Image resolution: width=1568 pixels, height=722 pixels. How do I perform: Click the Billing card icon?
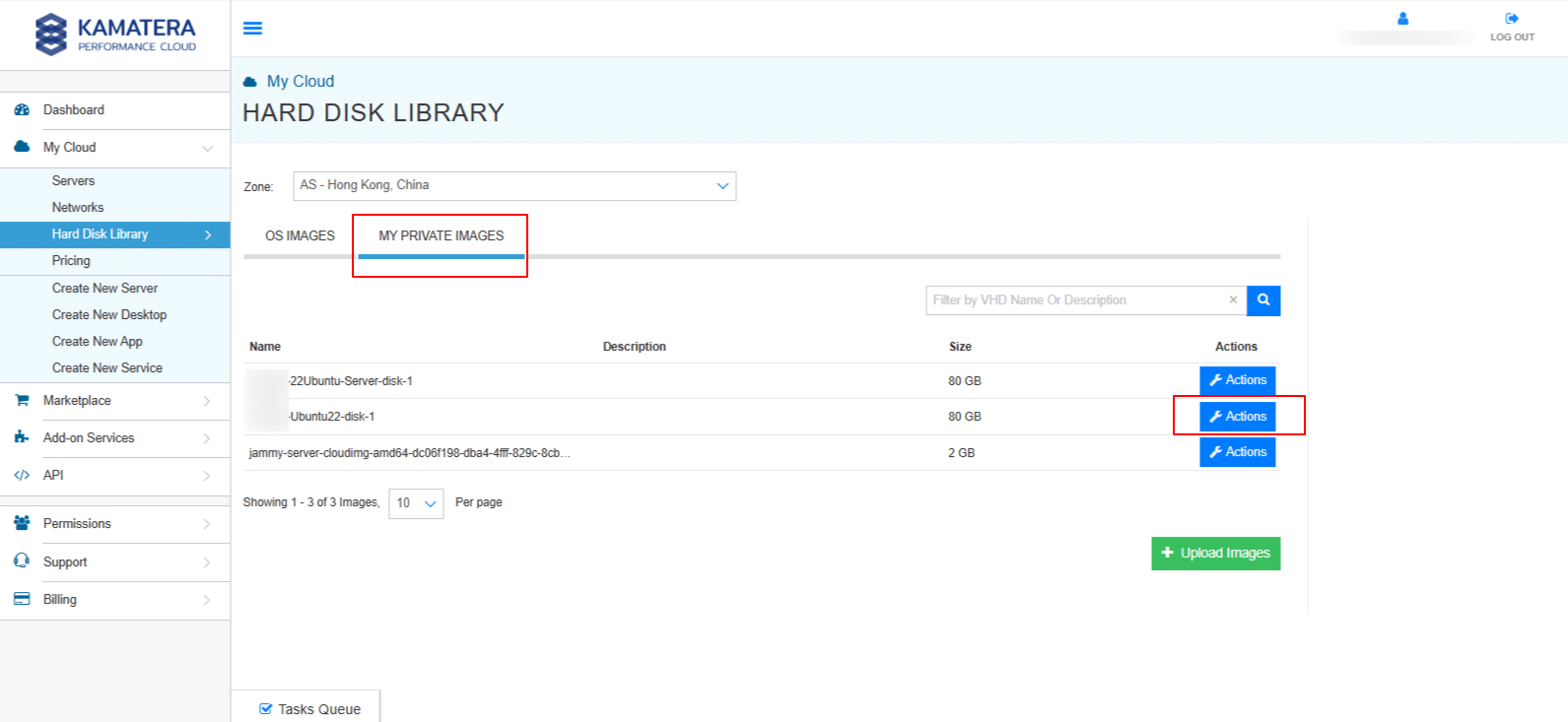point(22,599)
